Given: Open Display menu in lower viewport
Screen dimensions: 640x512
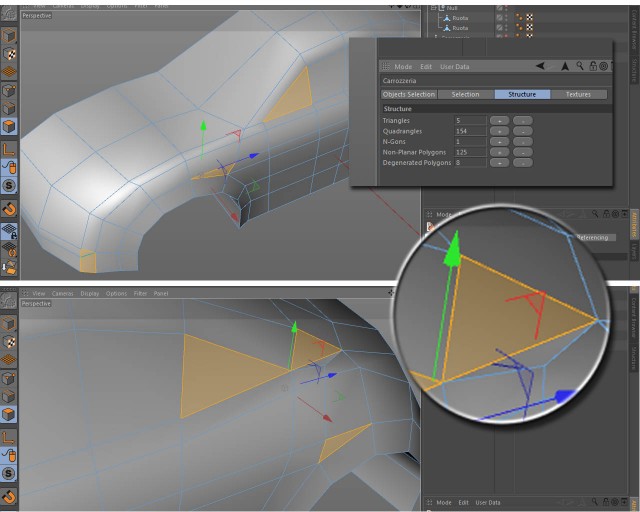Looking at the screenshot, I should [89, 293].
